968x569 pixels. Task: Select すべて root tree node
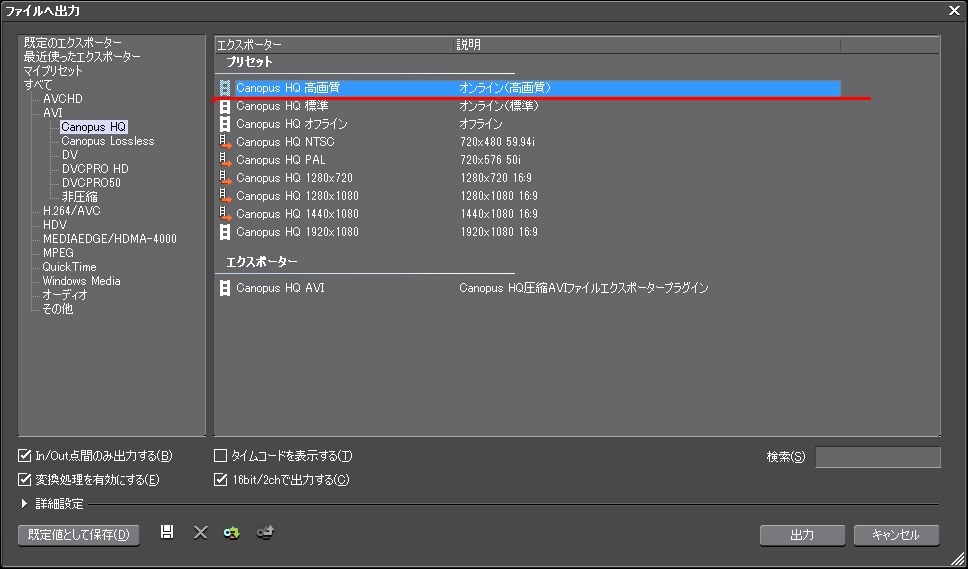coord(38,85)
